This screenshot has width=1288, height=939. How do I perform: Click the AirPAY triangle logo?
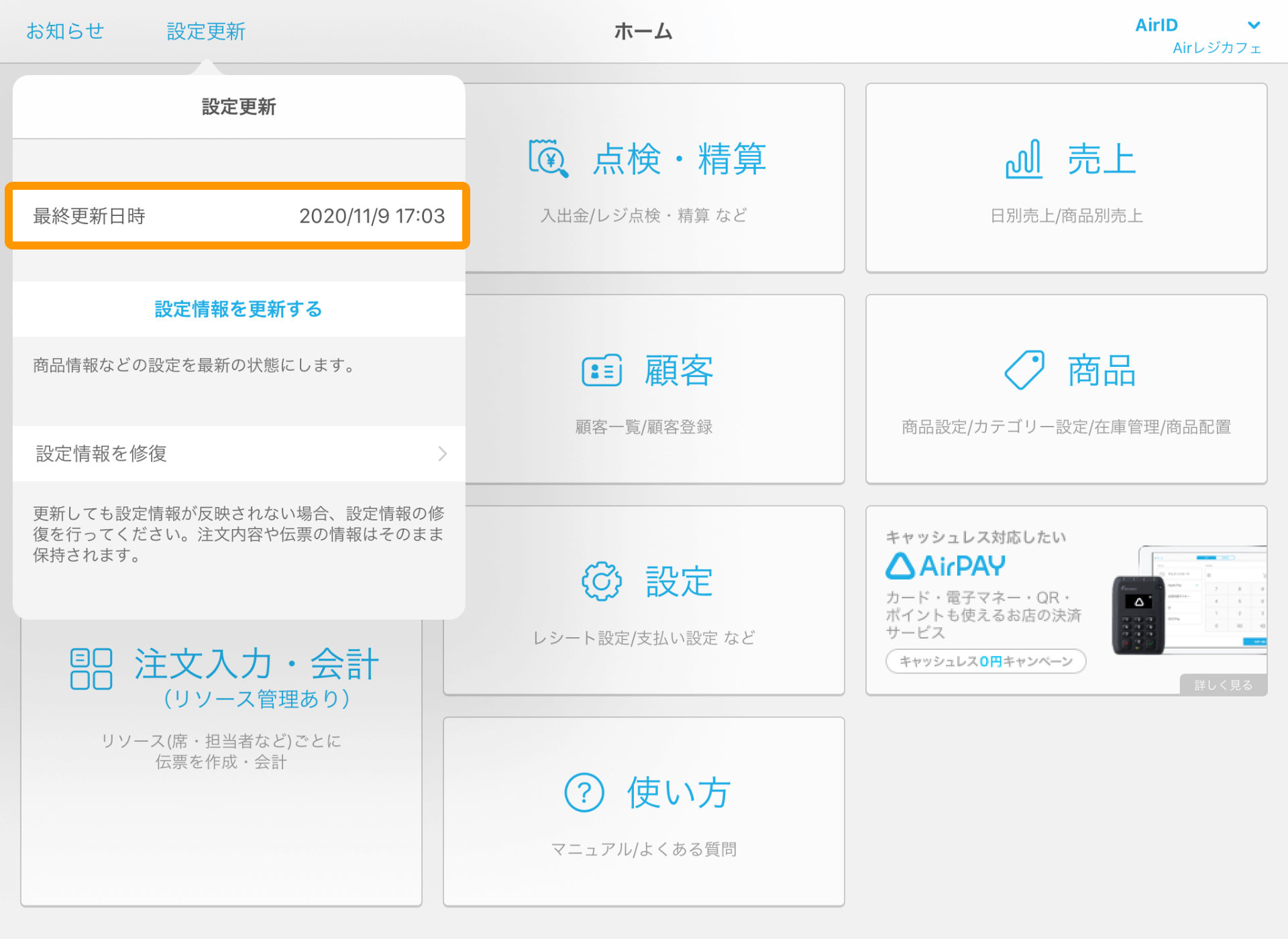pyautogui.click(x=902, y=565)
